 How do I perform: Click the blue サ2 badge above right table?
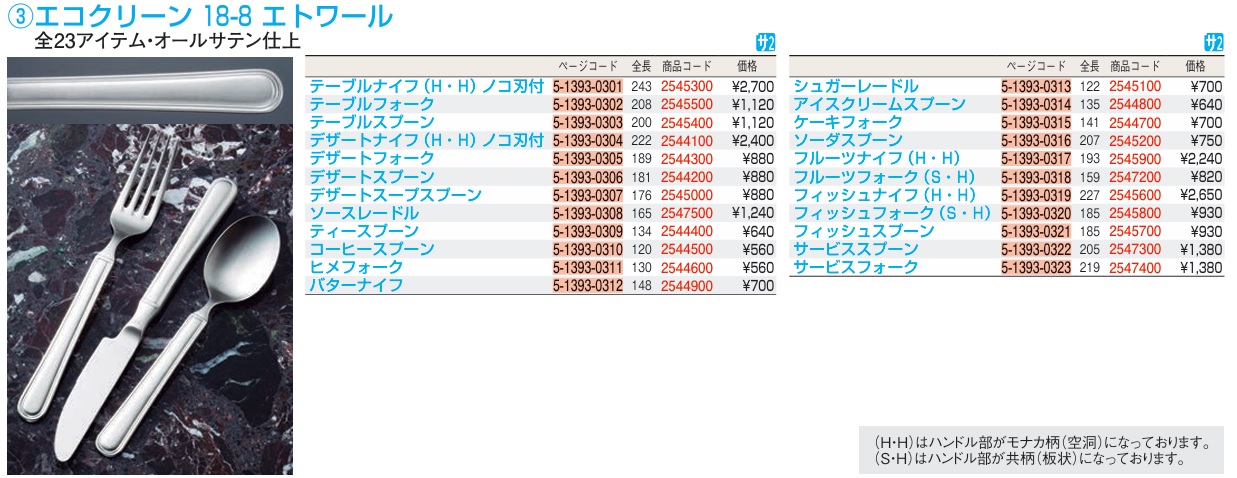1213,43
